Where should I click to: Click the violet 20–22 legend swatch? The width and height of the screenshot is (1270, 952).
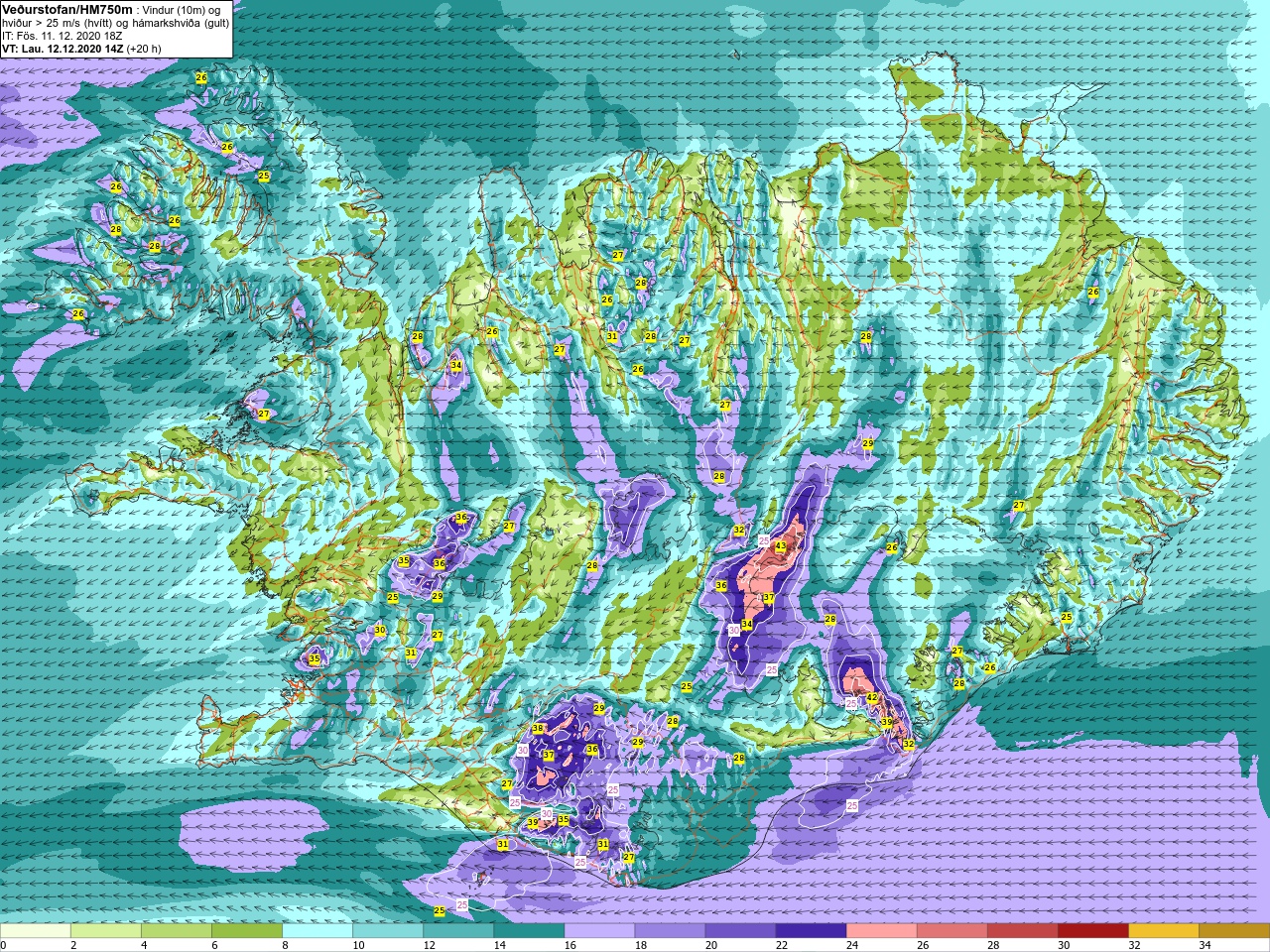[x=740, y=931]
